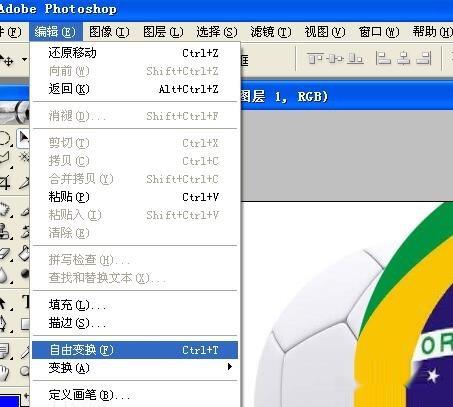The height and width of the screenshot is (407, 453).
Task: Open the 帮助(H) menu
Action: pyautogui.click(x=432, y=32)
